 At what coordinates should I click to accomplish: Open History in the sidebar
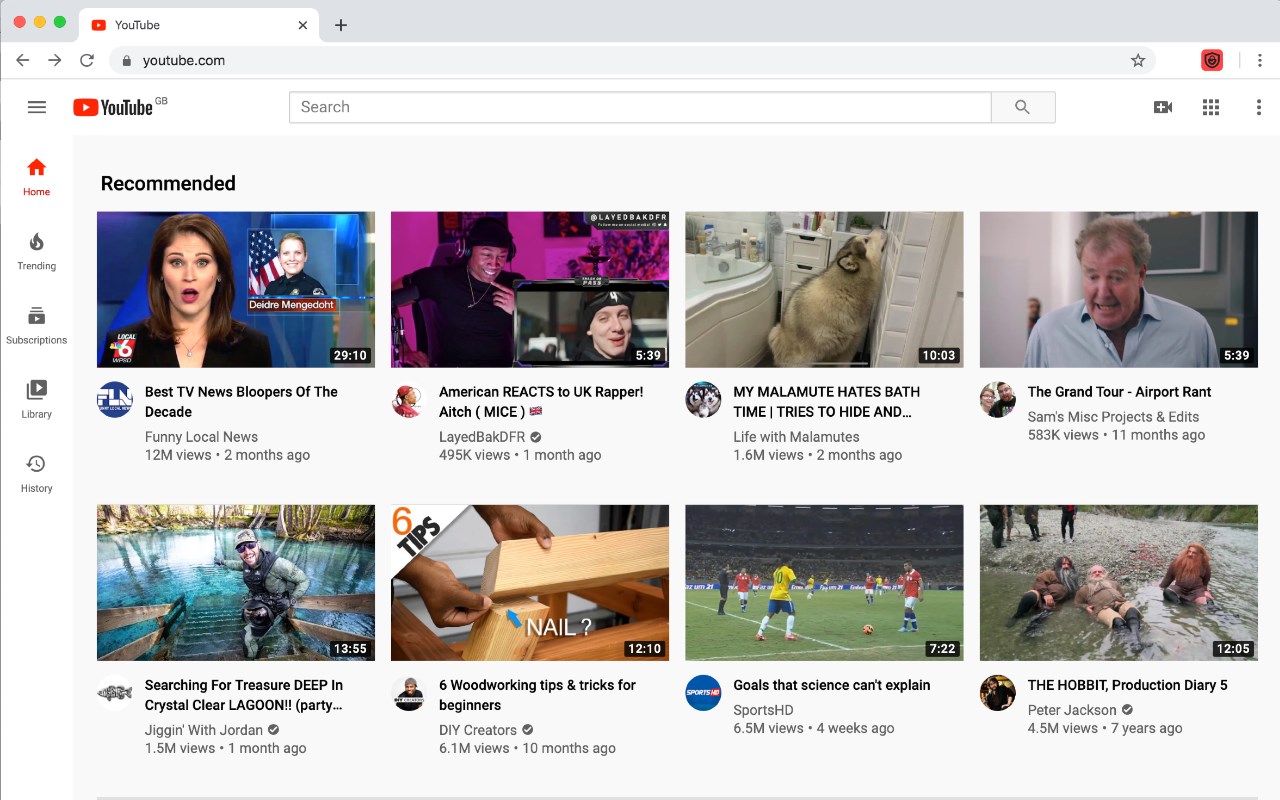37,473
